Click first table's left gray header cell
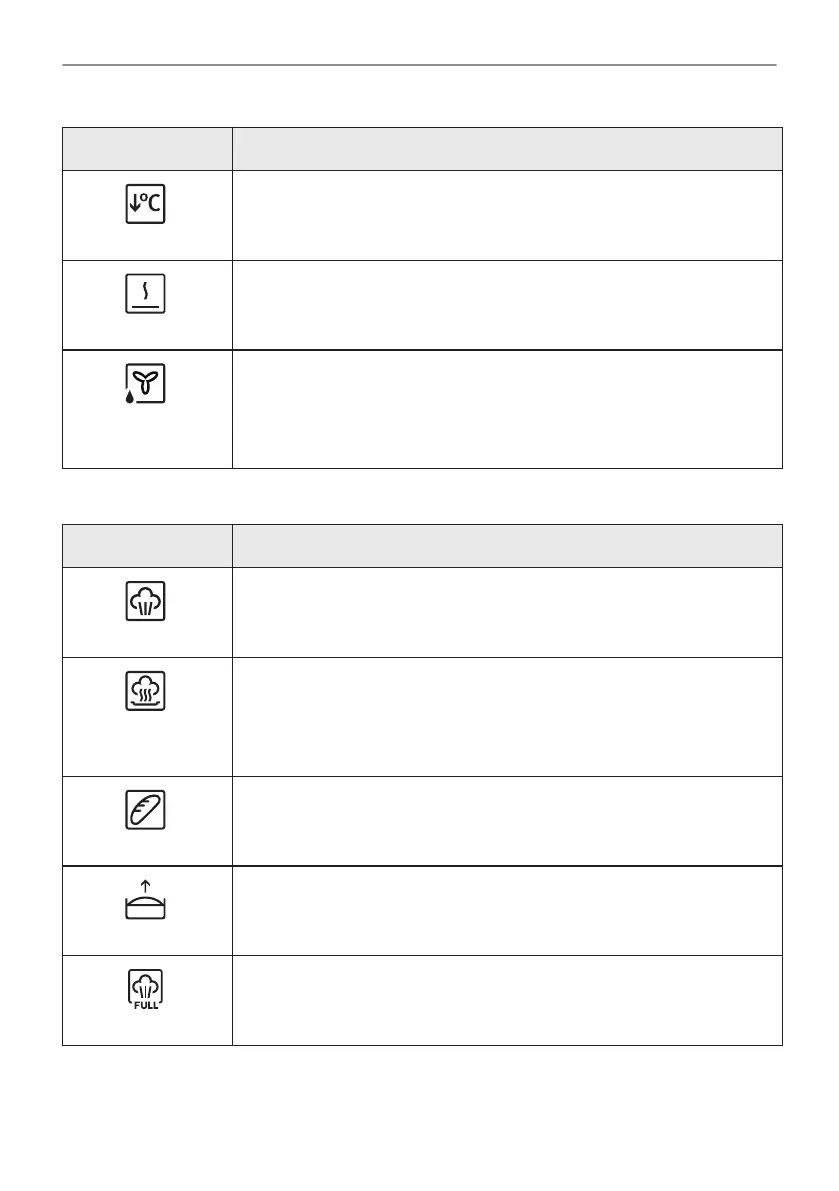The image size is (839, 1191). [147, 149]
